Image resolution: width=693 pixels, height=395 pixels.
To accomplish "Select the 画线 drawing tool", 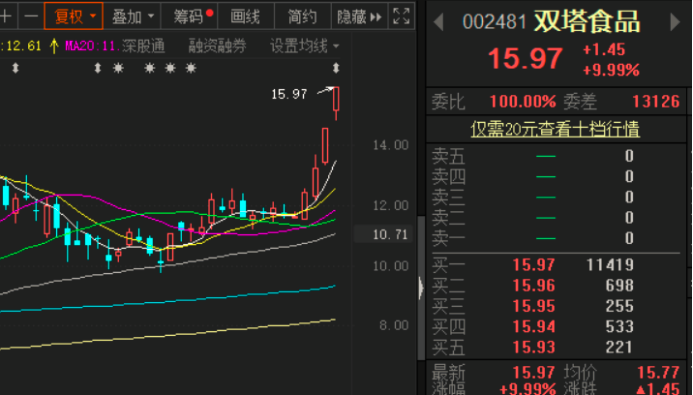I will tap(246, 16).
